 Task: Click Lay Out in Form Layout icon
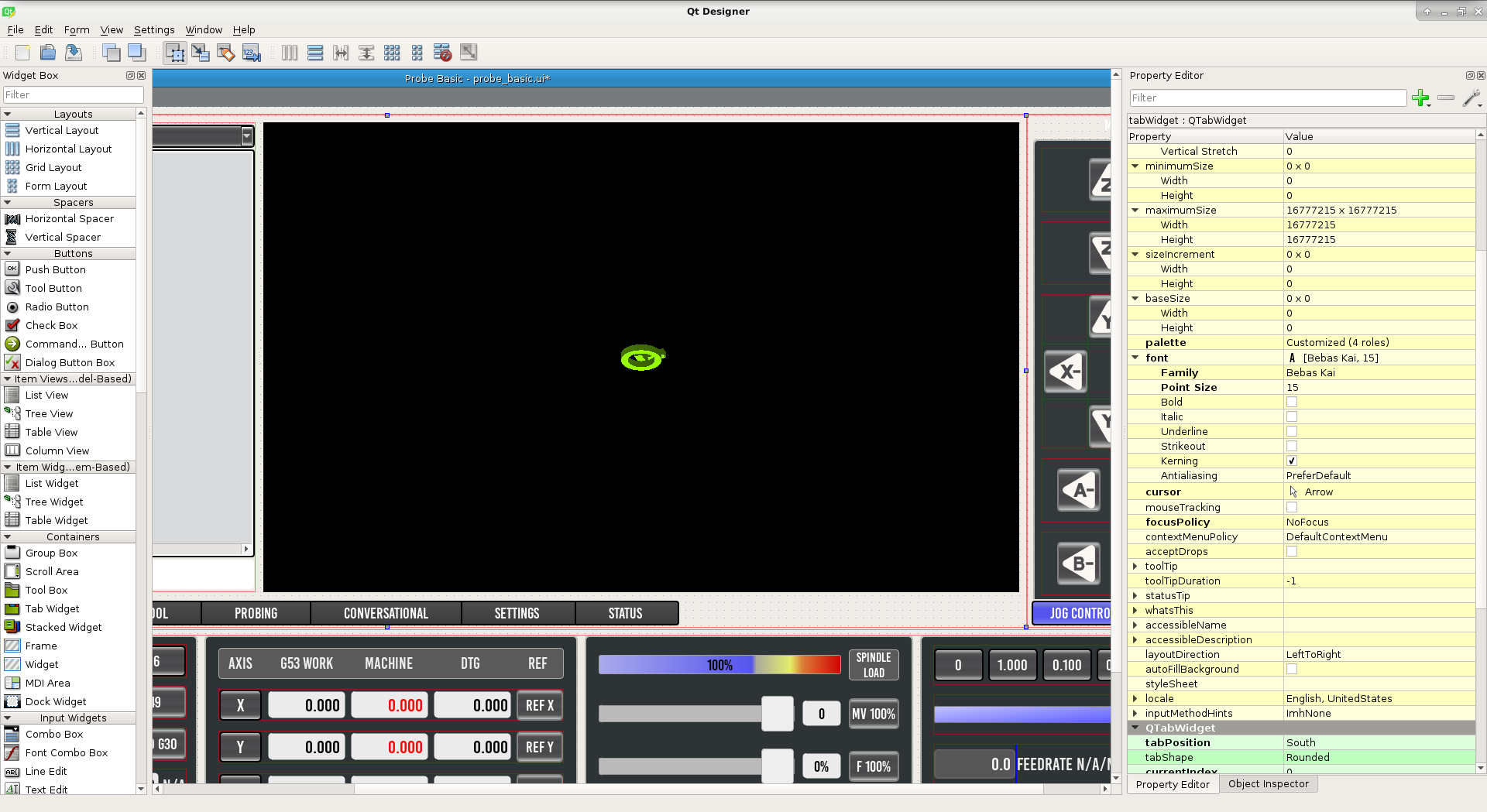[417, 53]
